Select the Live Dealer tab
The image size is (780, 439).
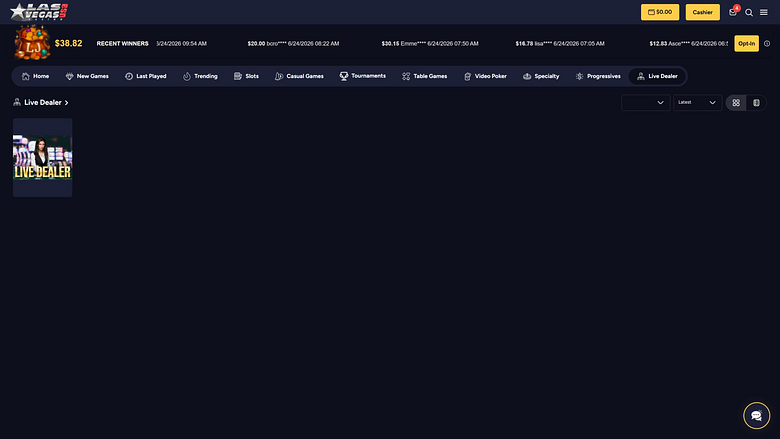coord(657,76)
